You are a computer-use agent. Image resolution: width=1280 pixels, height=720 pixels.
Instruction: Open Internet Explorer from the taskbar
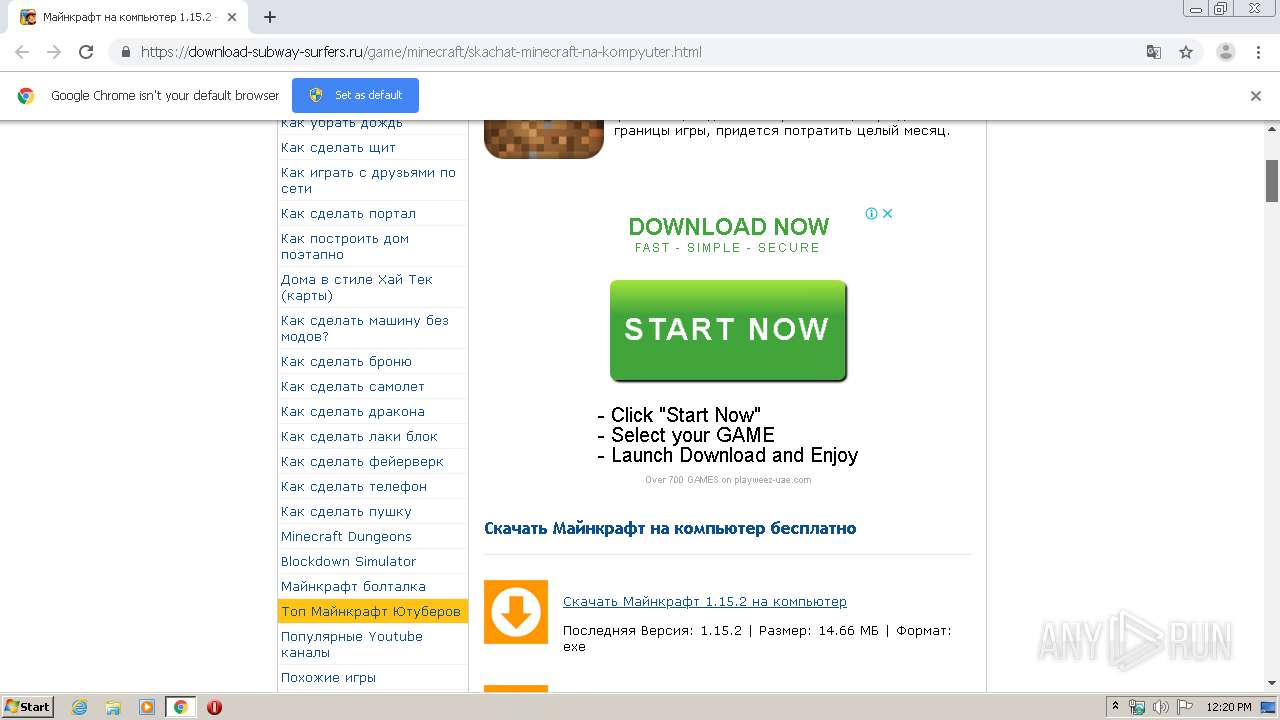80,707
